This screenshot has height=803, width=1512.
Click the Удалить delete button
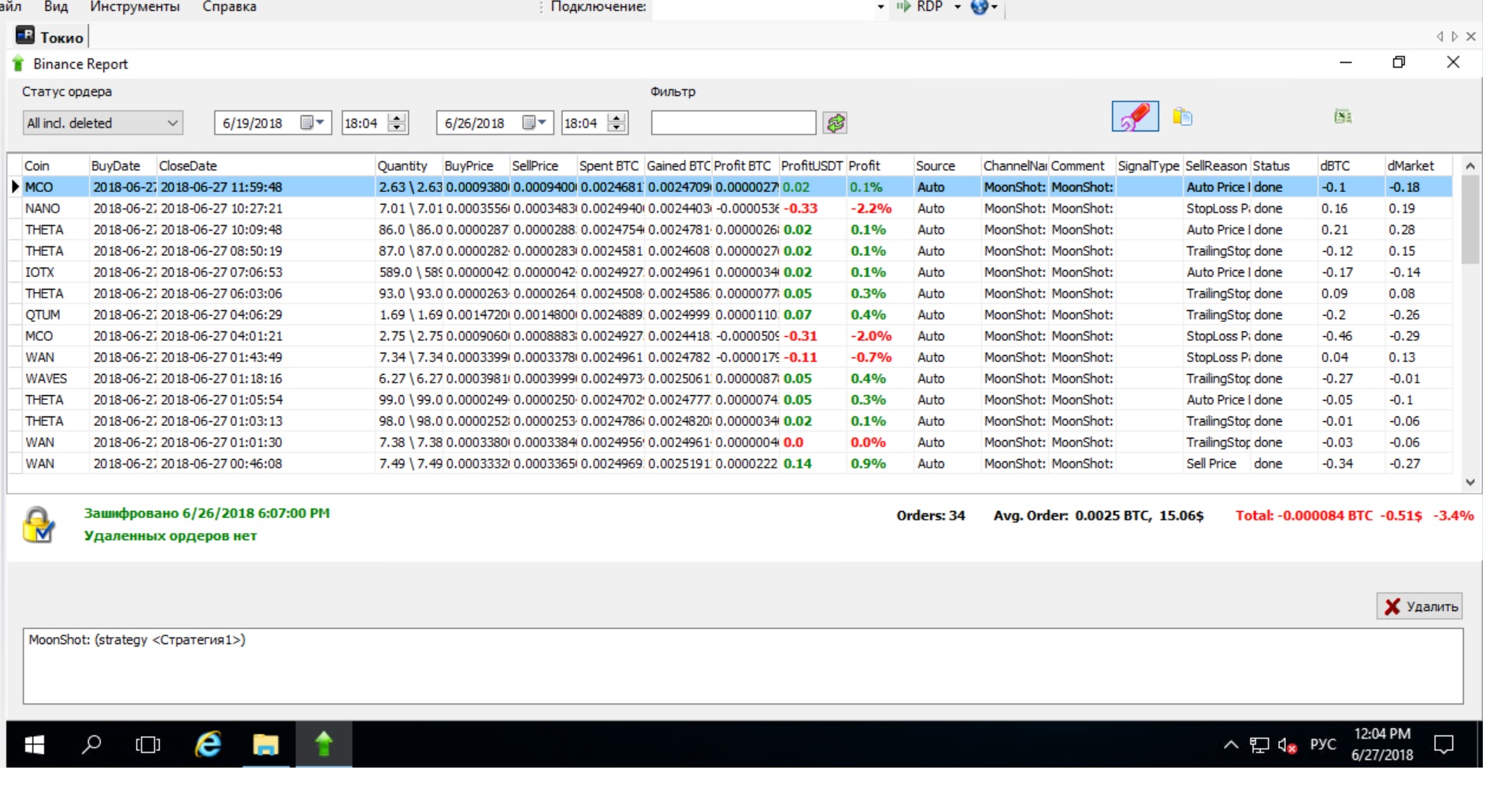pos(1419,606)
